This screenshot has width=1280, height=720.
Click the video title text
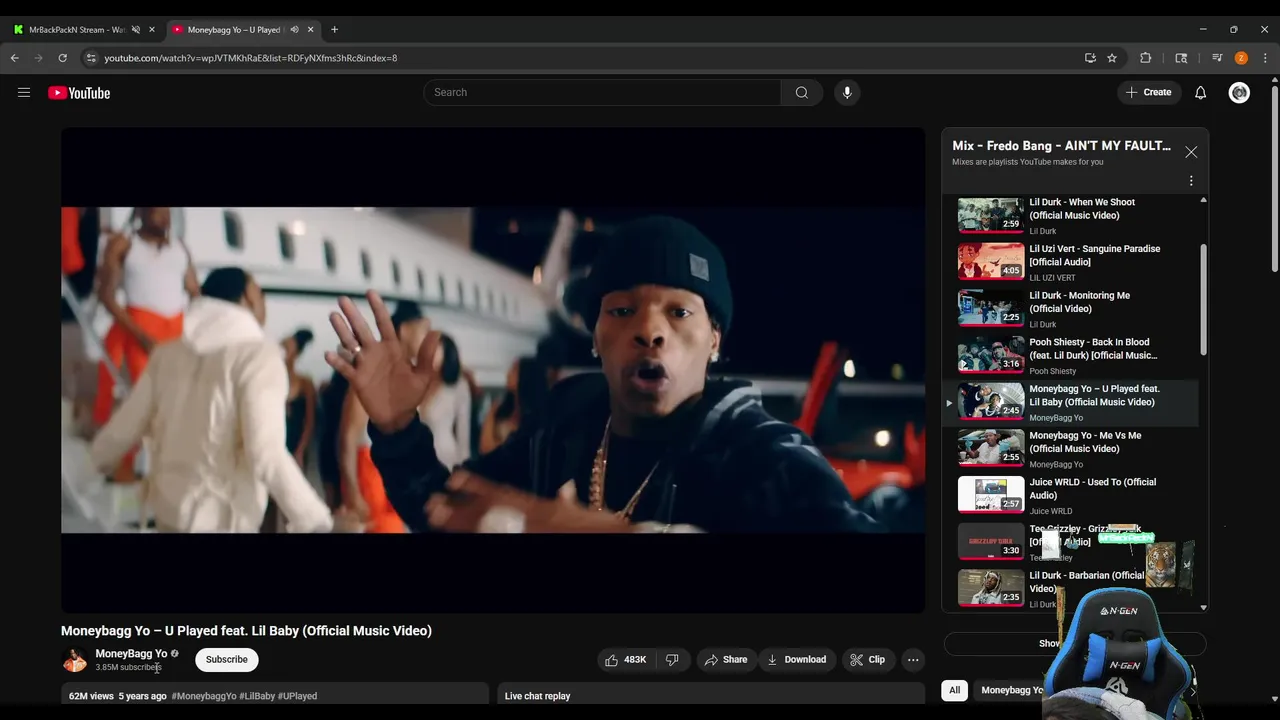[x=247, y=631]
